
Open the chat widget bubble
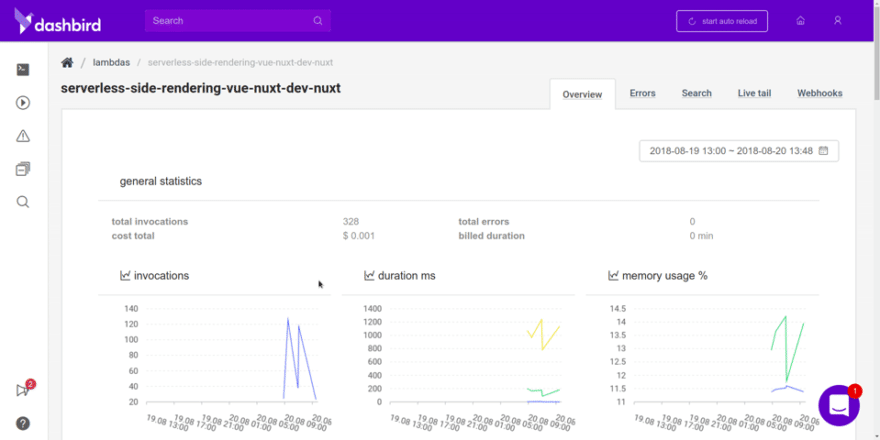(x=839, y=405)
